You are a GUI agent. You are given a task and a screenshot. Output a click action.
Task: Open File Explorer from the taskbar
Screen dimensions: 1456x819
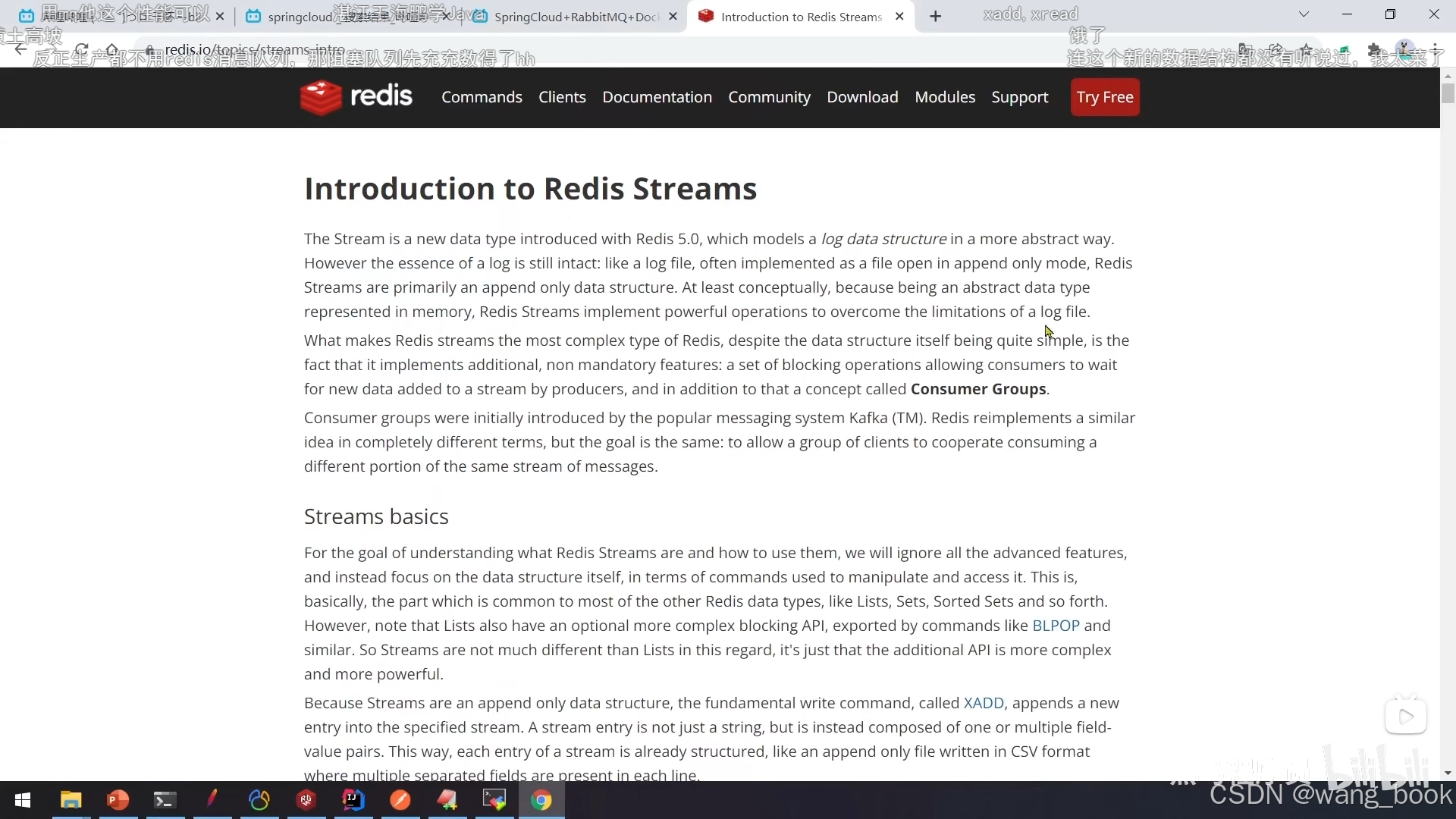(x=71, y=800)
